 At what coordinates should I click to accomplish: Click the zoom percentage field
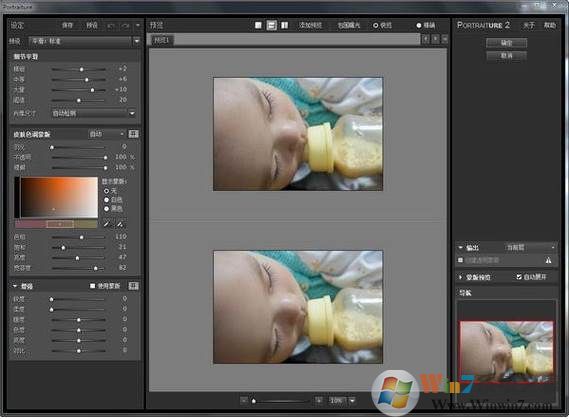coord(337,400)
